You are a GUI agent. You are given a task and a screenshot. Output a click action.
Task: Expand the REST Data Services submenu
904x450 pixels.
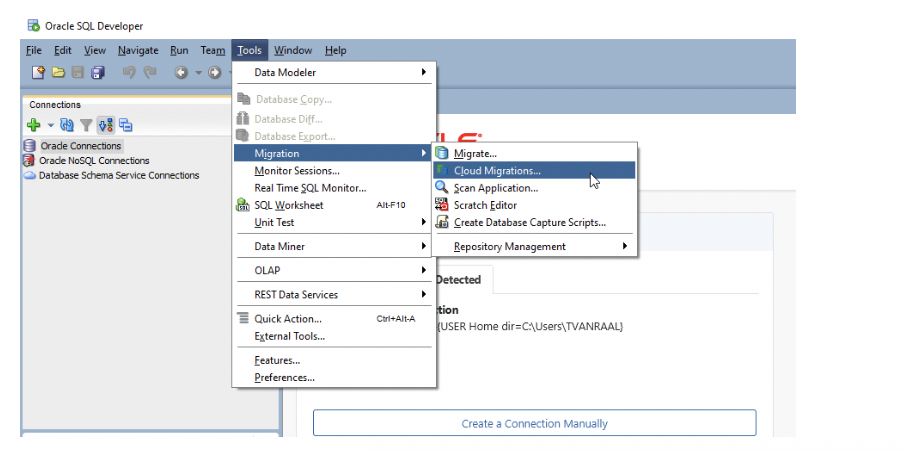click(334, 294)
